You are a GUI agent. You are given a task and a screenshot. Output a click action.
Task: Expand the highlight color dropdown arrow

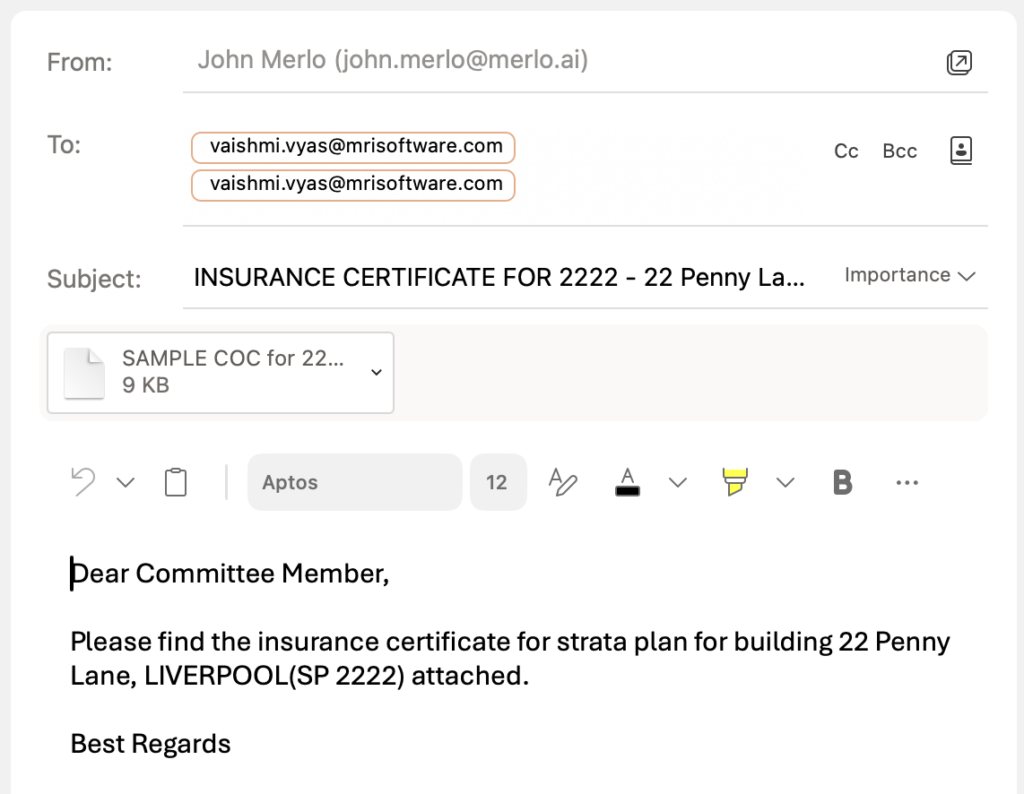tap(785, 483)
